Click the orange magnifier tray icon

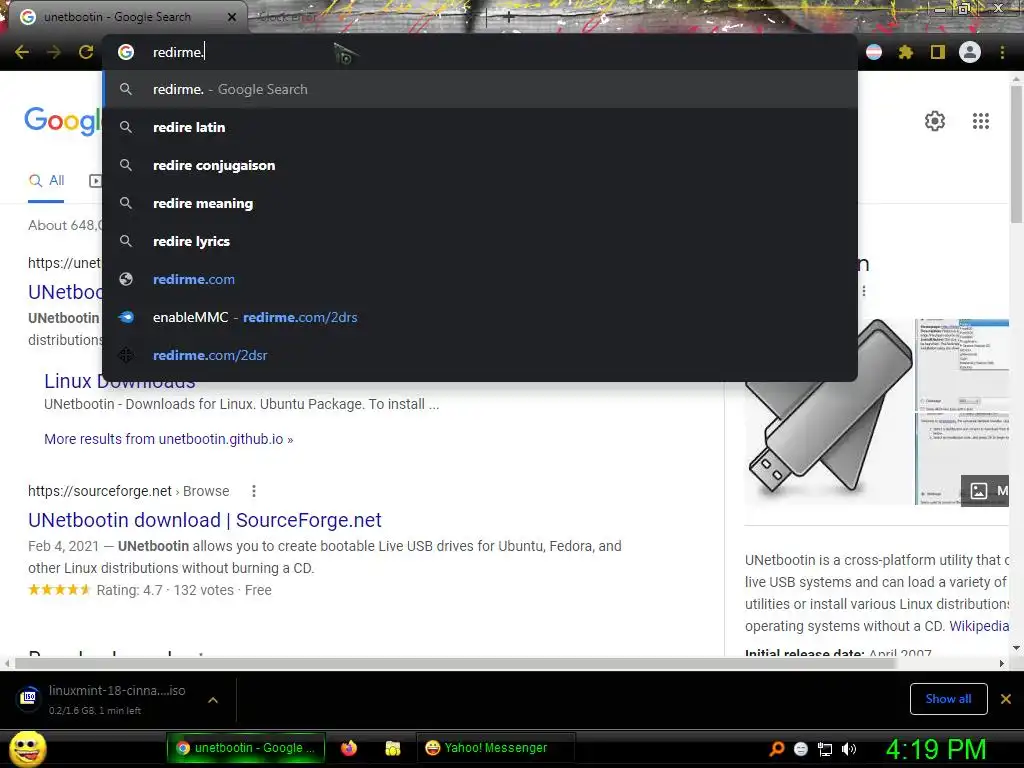[x=776, y=748]
